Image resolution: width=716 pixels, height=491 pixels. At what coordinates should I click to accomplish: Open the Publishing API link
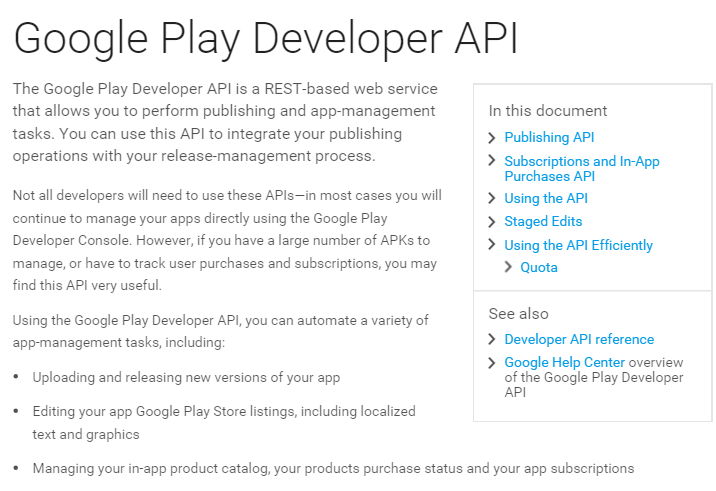point(549,137)
